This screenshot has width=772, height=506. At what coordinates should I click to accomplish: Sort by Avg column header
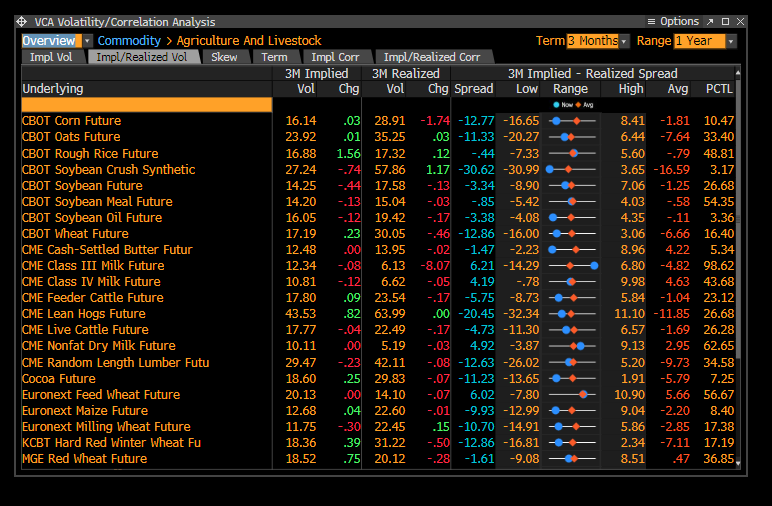click(x=677, y=89)
